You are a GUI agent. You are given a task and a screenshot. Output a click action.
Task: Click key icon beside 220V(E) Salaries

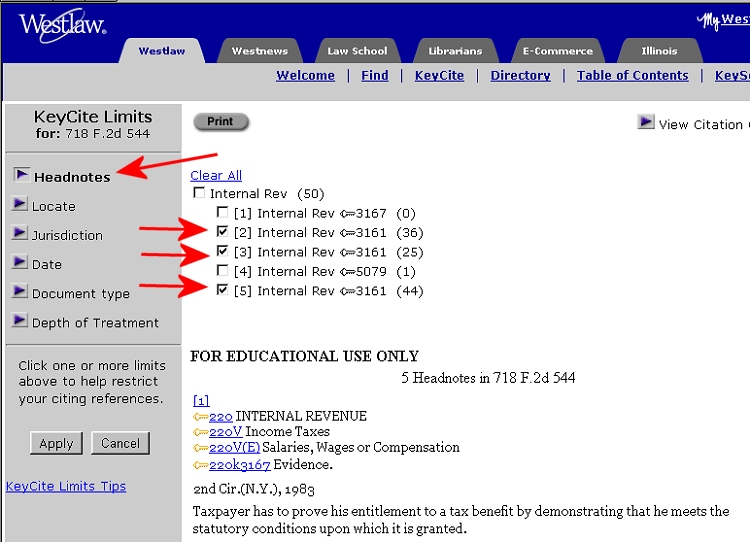[200, 448]
